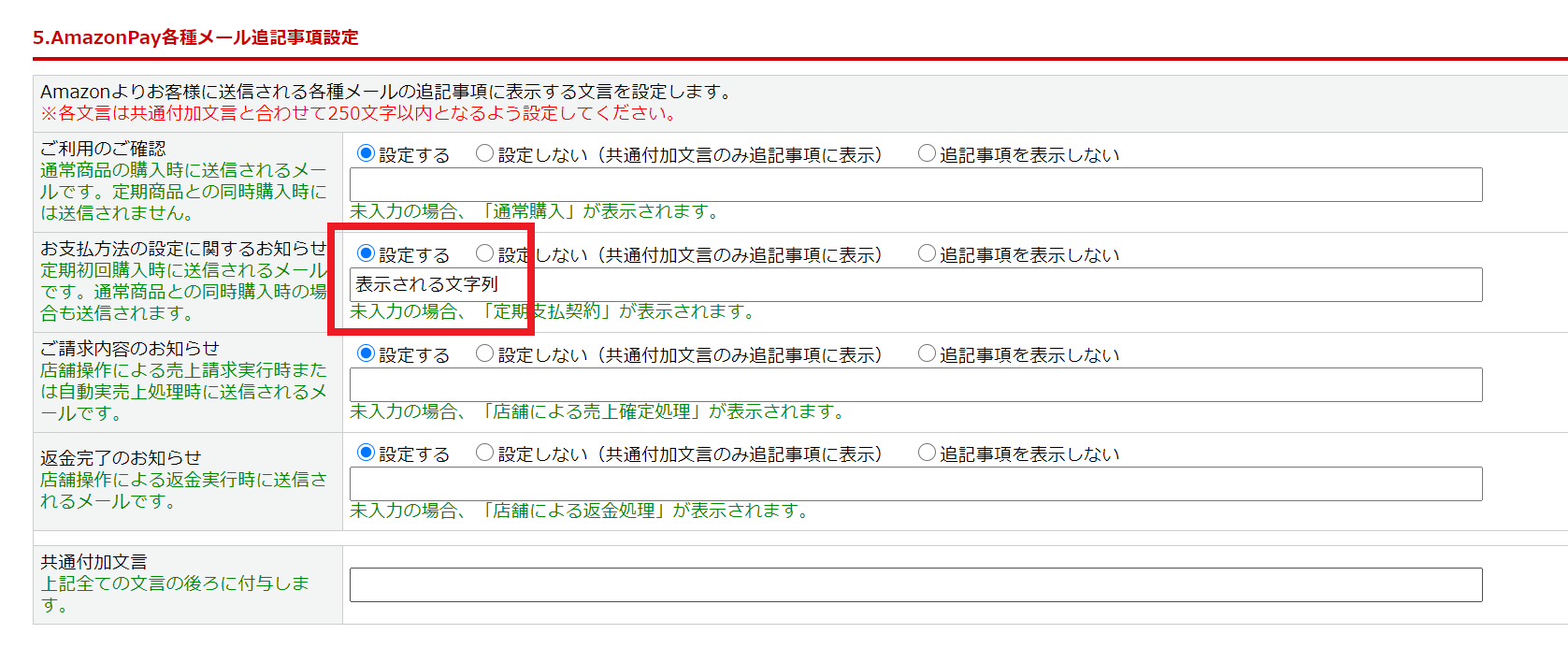Click the お支払方法の設定に関するお知らせ label
This screenshot has width=1568, height=648.
183,249
